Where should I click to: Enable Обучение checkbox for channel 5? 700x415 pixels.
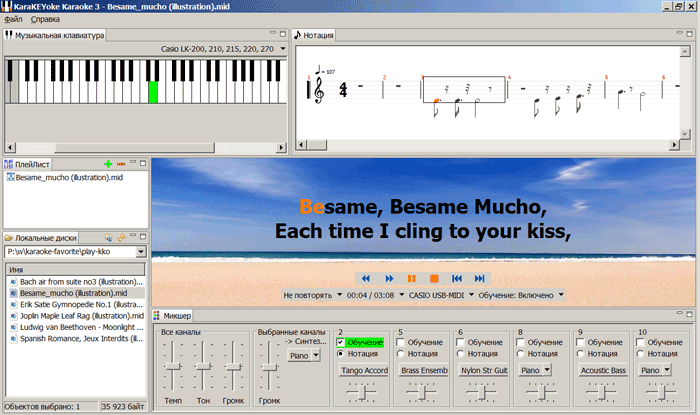[400, 342]
